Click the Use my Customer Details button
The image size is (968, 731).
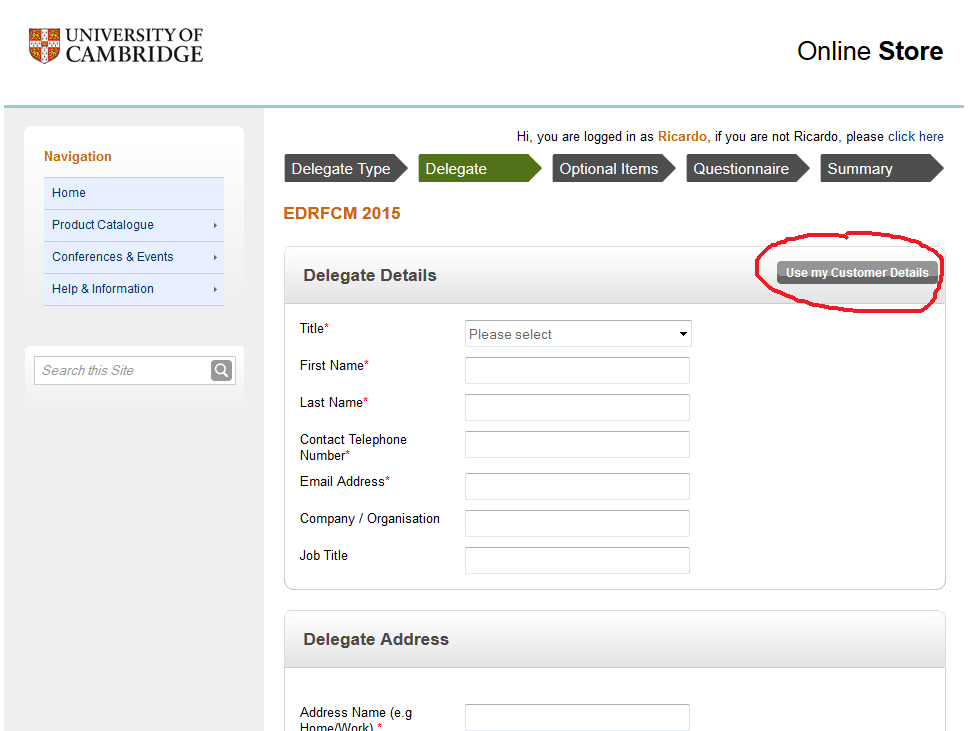pyautogui.click(x=857, y=272)
